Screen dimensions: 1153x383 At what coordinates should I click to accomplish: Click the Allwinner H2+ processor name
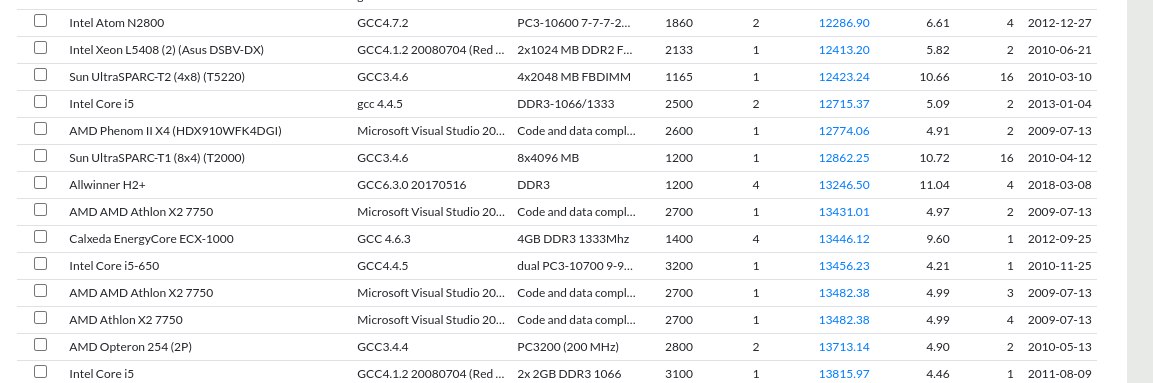tap(107, 185)
